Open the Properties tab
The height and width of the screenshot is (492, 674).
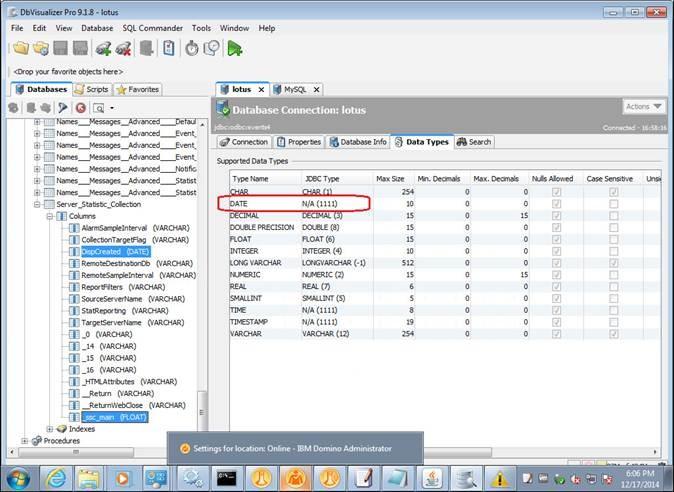[x=299, y=142]
